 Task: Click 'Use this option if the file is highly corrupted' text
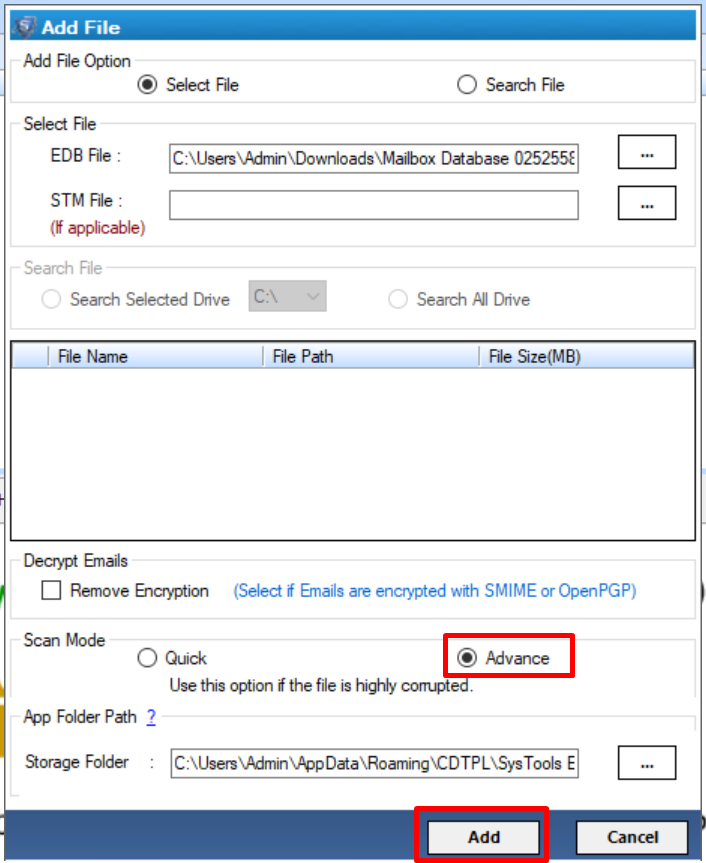coord(321,686)
